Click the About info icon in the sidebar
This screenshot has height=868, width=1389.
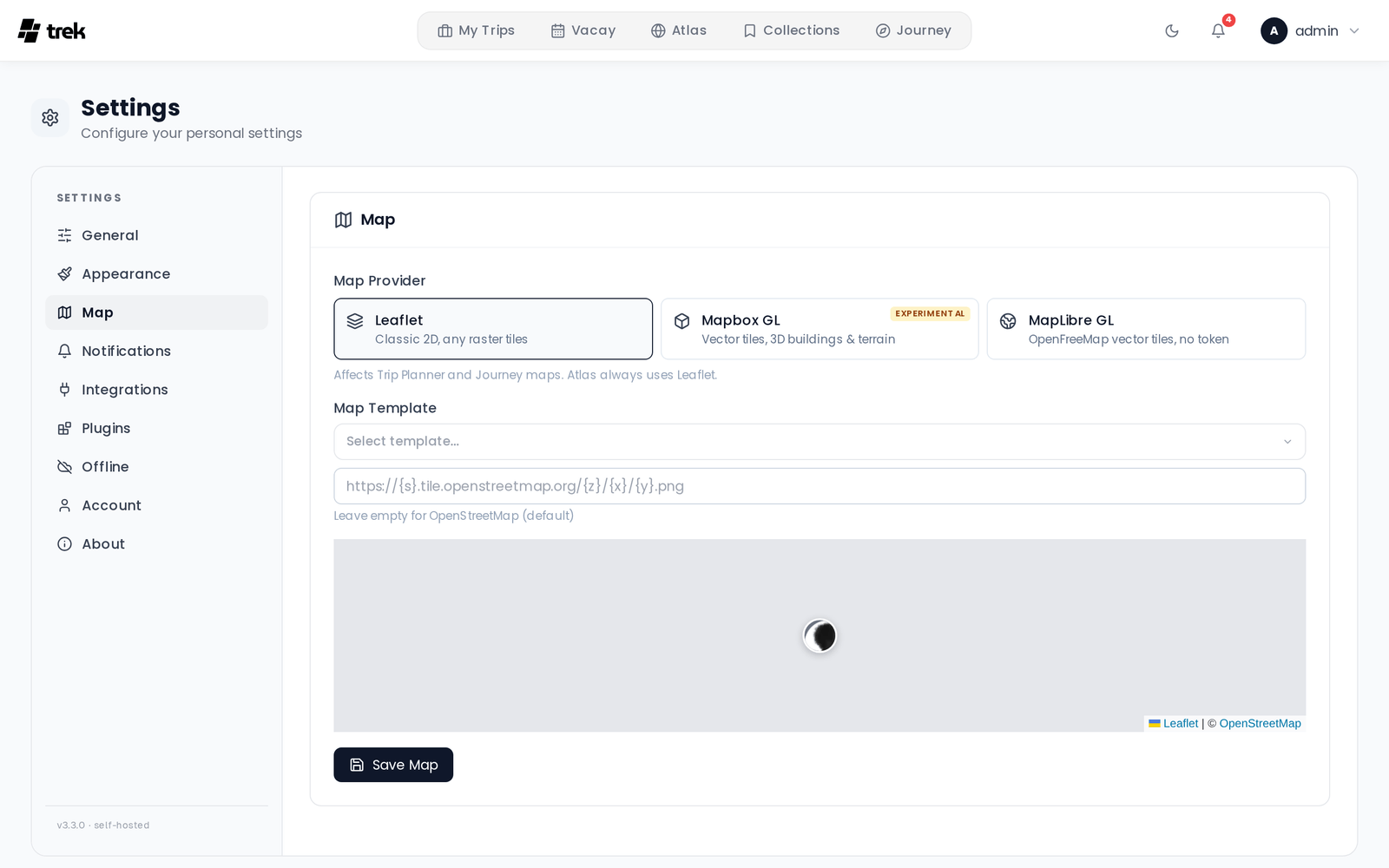(65, 544)
